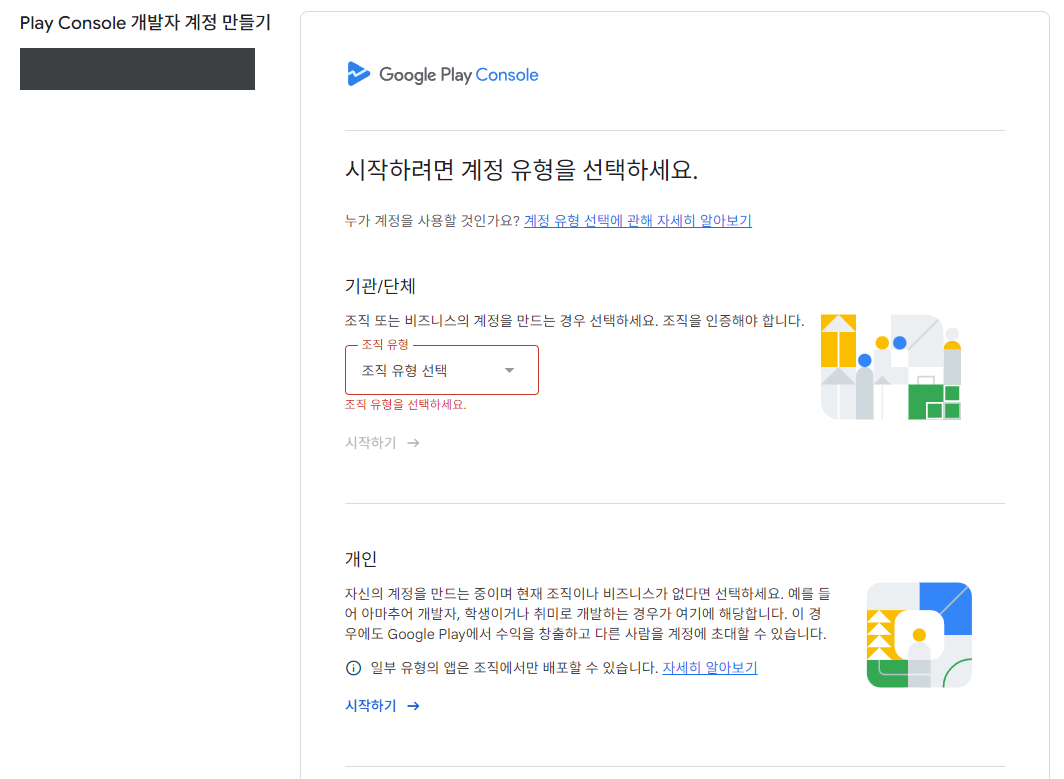1064x779 pixels.
Task: Click the 시작하기 button under 개인
Action: (x=382, y=706)
